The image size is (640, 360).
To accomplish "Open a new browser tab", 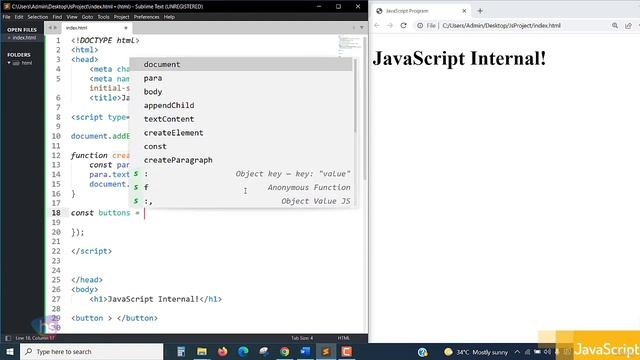I will click(x=480, y=11).
